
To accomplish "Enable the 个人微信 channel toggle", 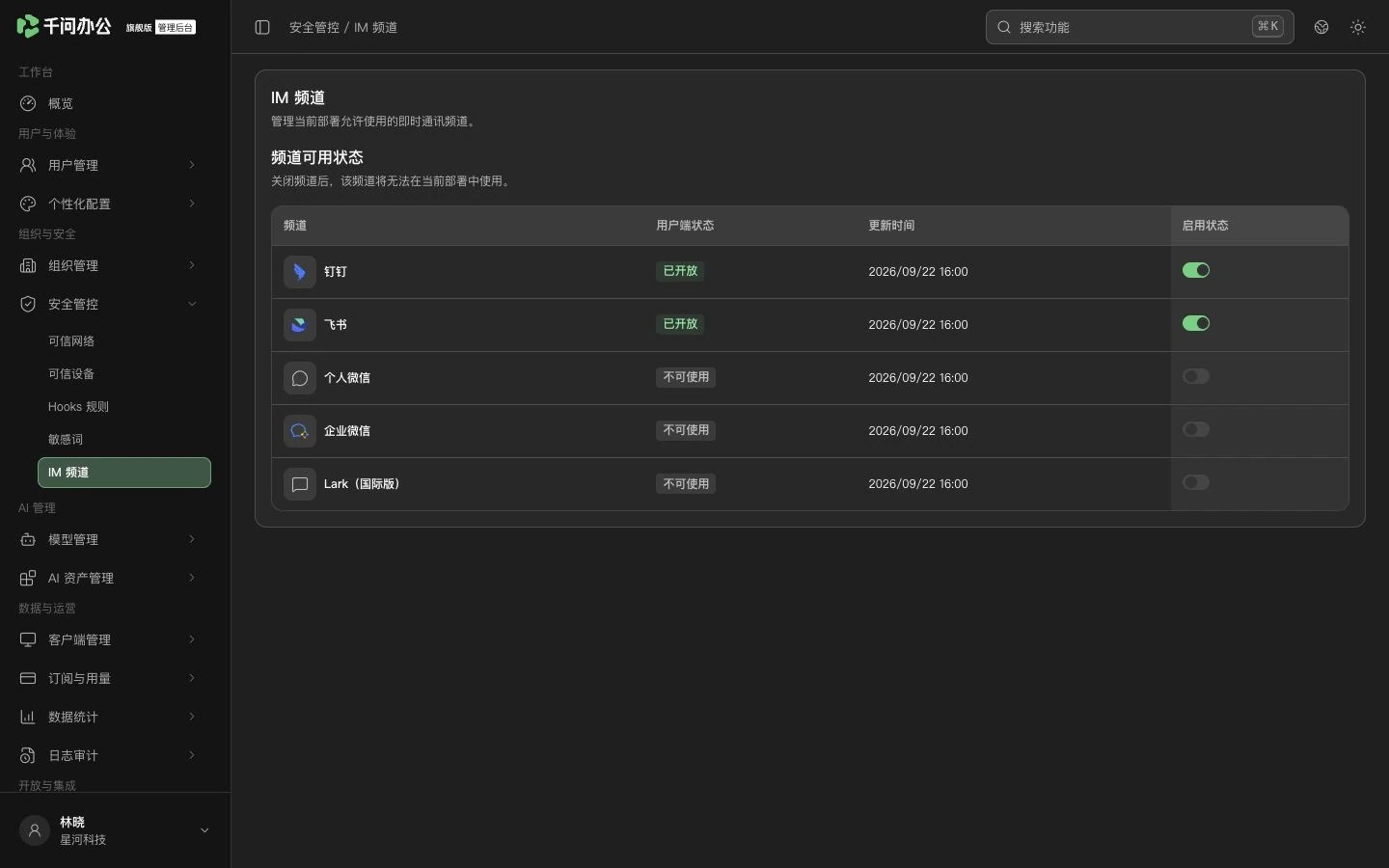I will point(1196,376).
